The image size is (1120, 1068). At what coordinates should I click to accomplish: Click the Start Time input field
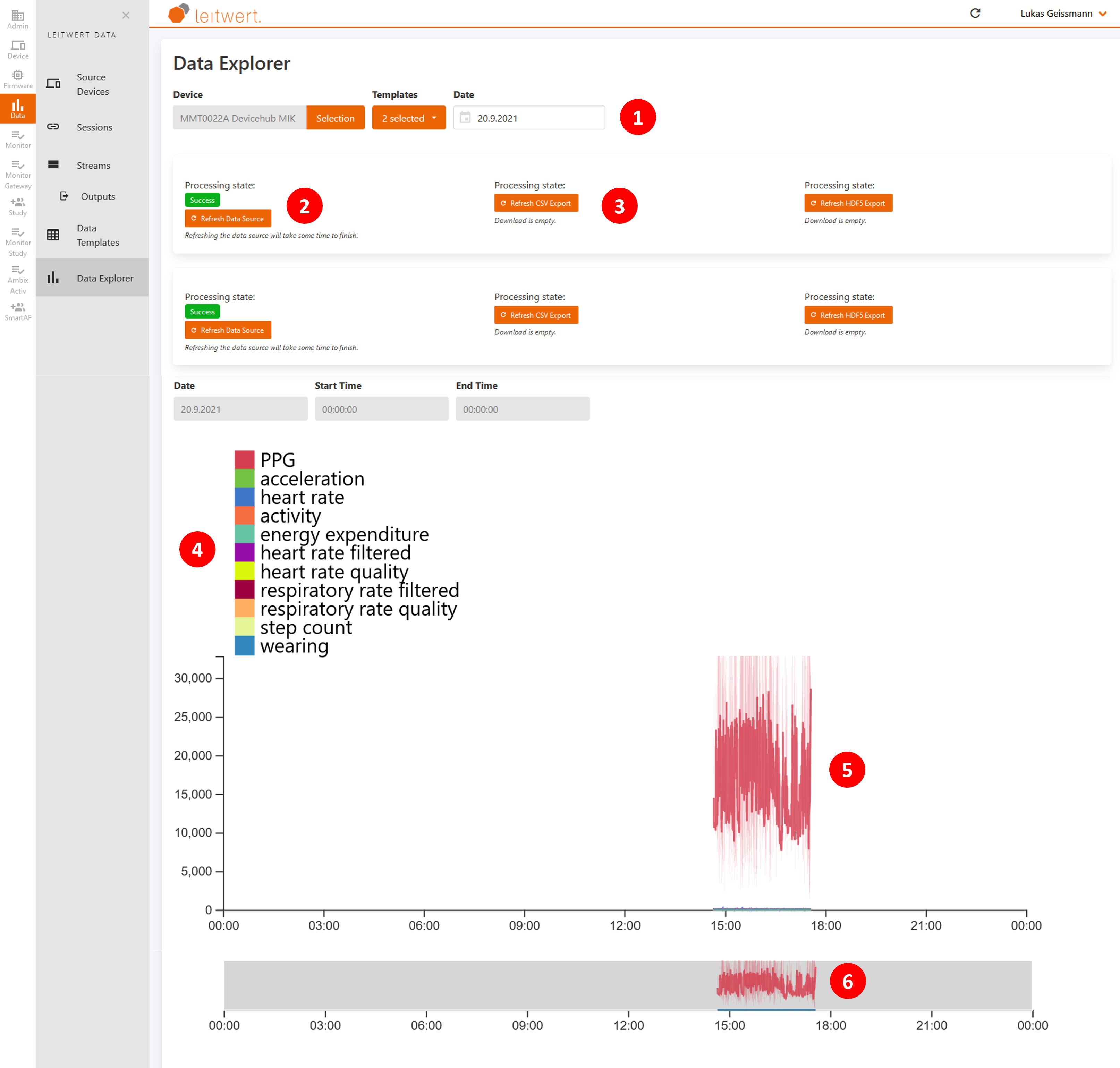click(x=381, y=408)
